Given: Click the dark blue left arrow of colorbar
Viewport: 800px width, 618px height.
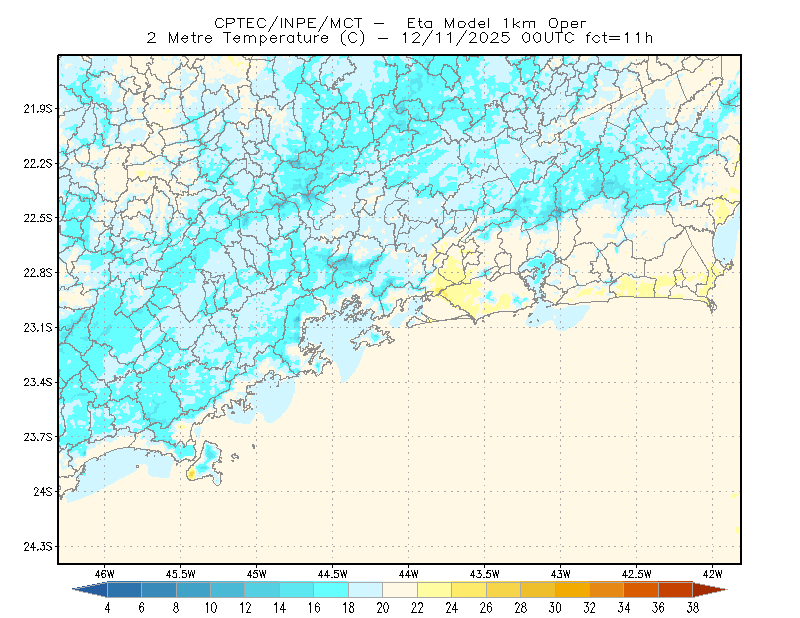Looking at the screenshot, I should [x=91, y=589].
